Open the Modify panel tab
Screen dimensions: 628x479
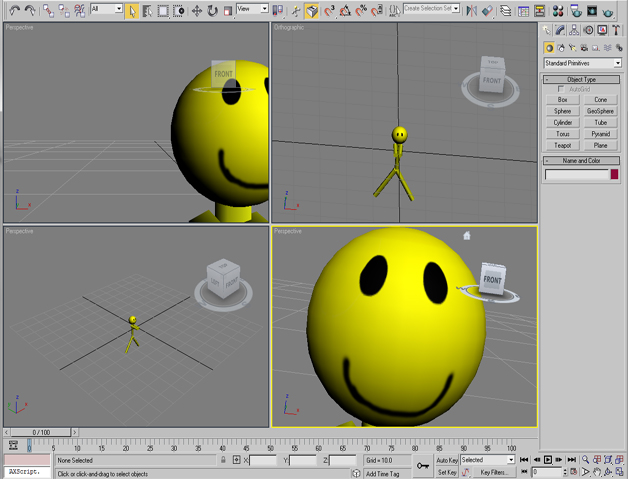point(560,31)
